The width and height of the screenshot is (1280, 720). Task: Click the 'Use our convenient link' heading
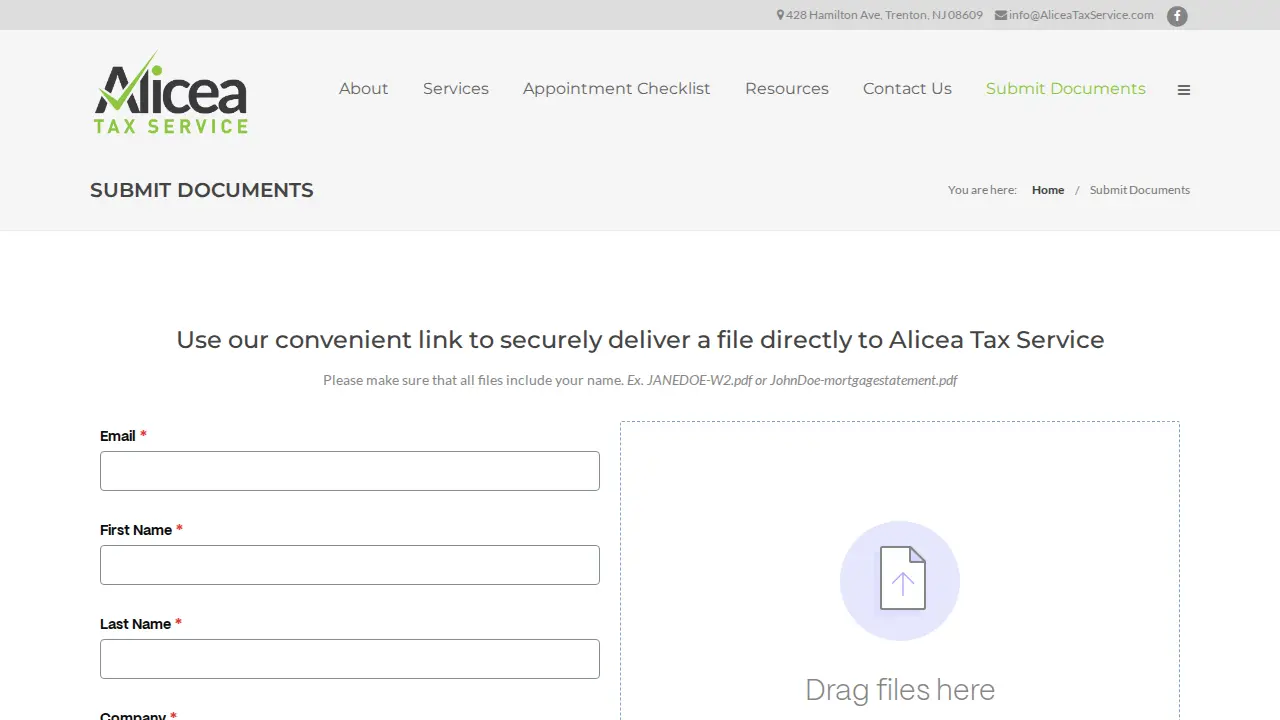640,340
